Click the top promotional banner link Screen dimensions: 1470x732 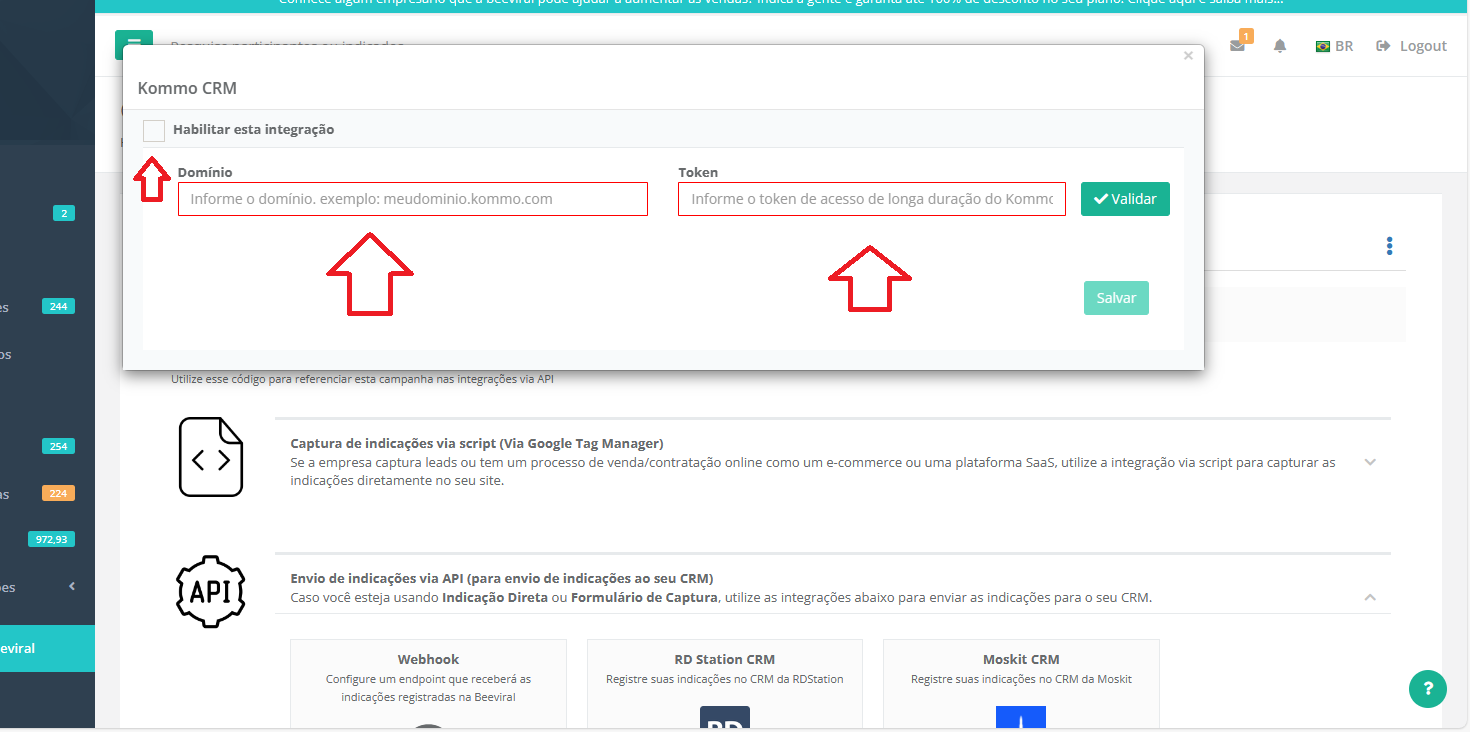click(781, 4)
